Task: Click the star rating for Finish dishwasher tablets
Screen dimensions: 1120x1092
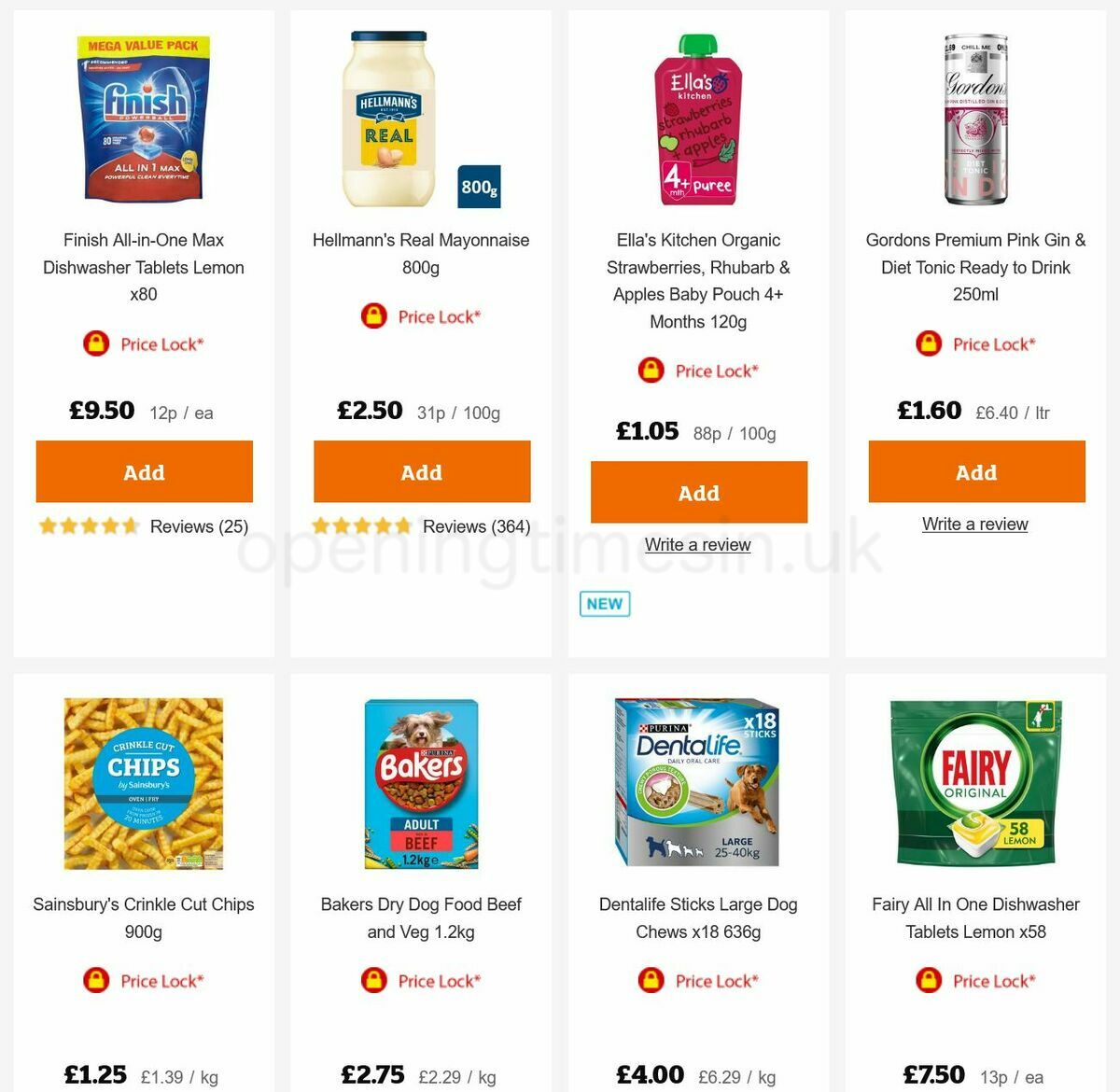Action: click(89, 525)
